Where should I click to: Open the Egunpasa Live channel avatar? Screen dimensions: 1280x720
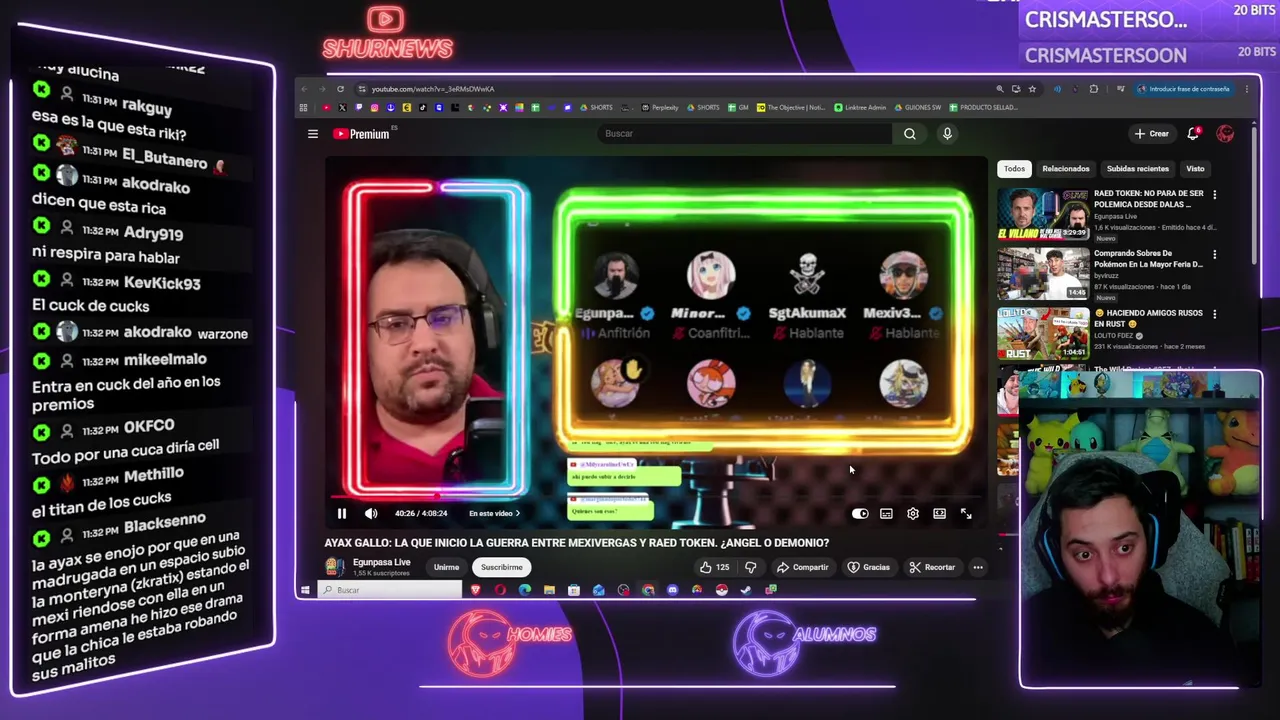coord(335,567)
